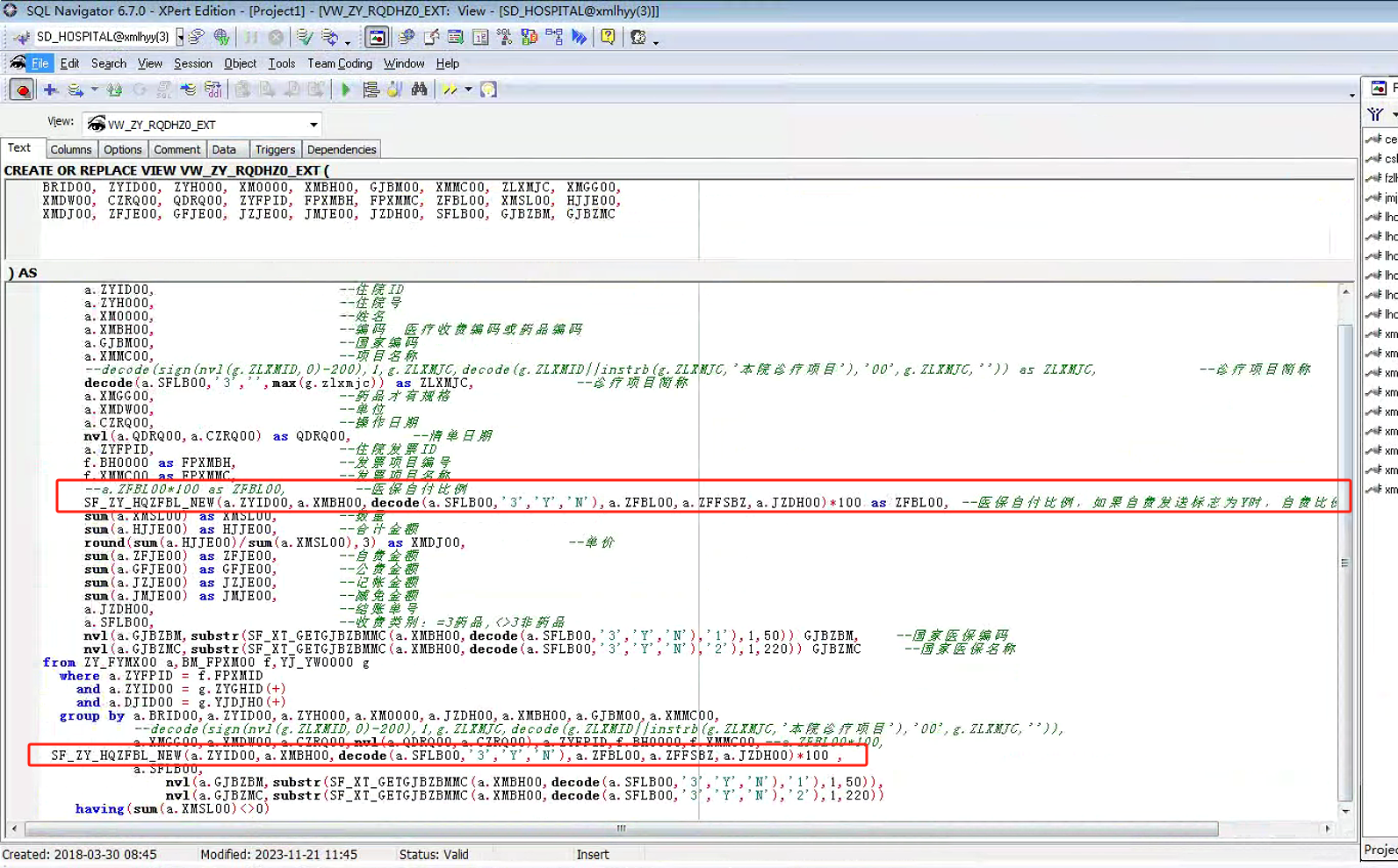
Task: Open the Team Coding menu
Action: coord(339,63)
